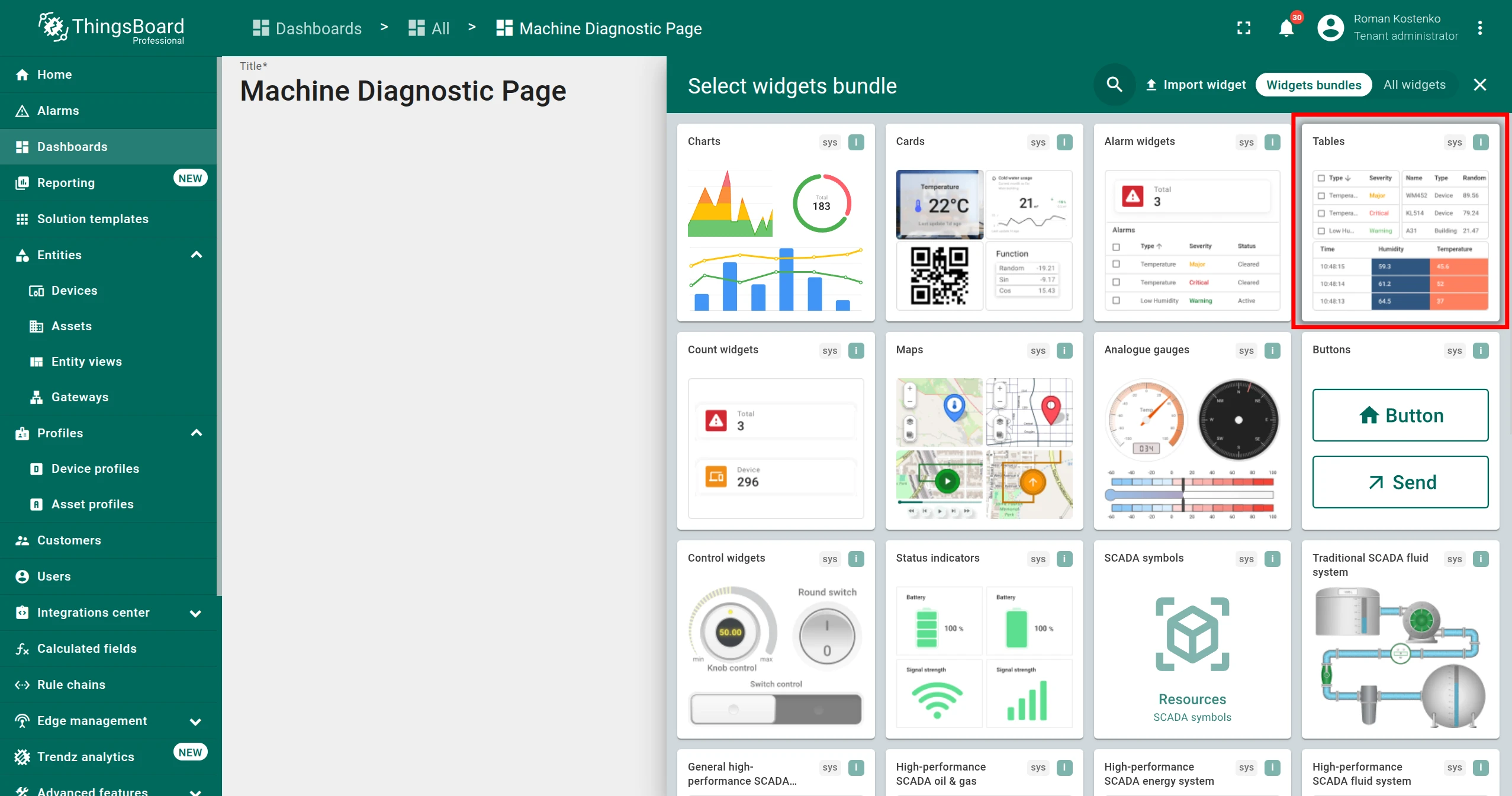Open the top-right three-dot menu
Viewport: 1512px width, 796px height.
[1479, 28]
